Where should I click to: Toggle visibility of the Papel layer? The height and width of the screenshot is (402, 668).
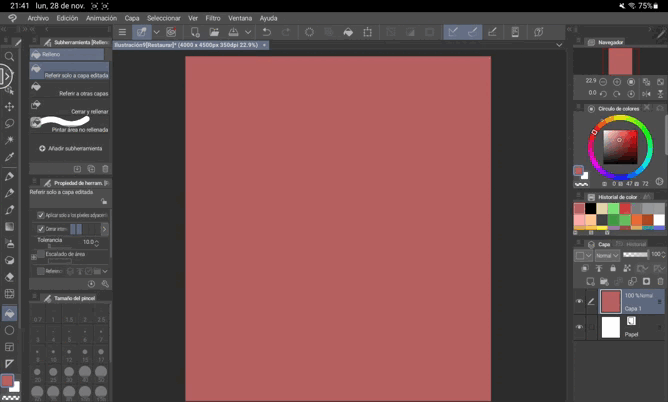pyautogui.click(x=579, y=327)
